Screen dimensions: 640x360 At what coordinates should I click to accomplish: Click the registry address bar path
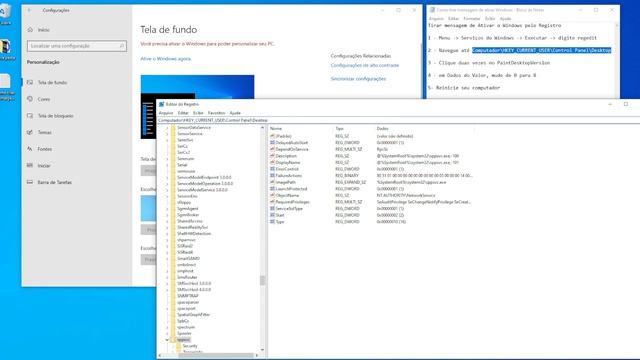tap(213, 120)
